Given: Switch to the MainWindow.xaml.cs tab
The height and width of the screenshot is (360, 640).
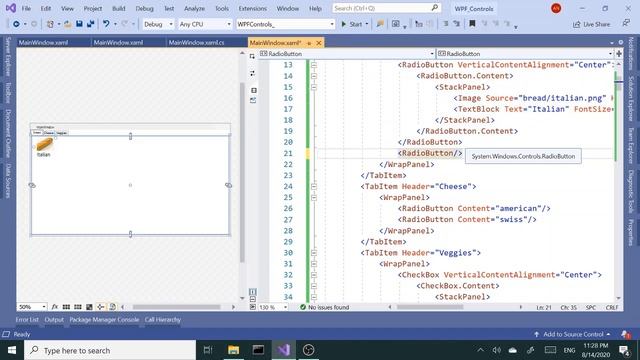Looking at the screenshot, I should point(196,42).
